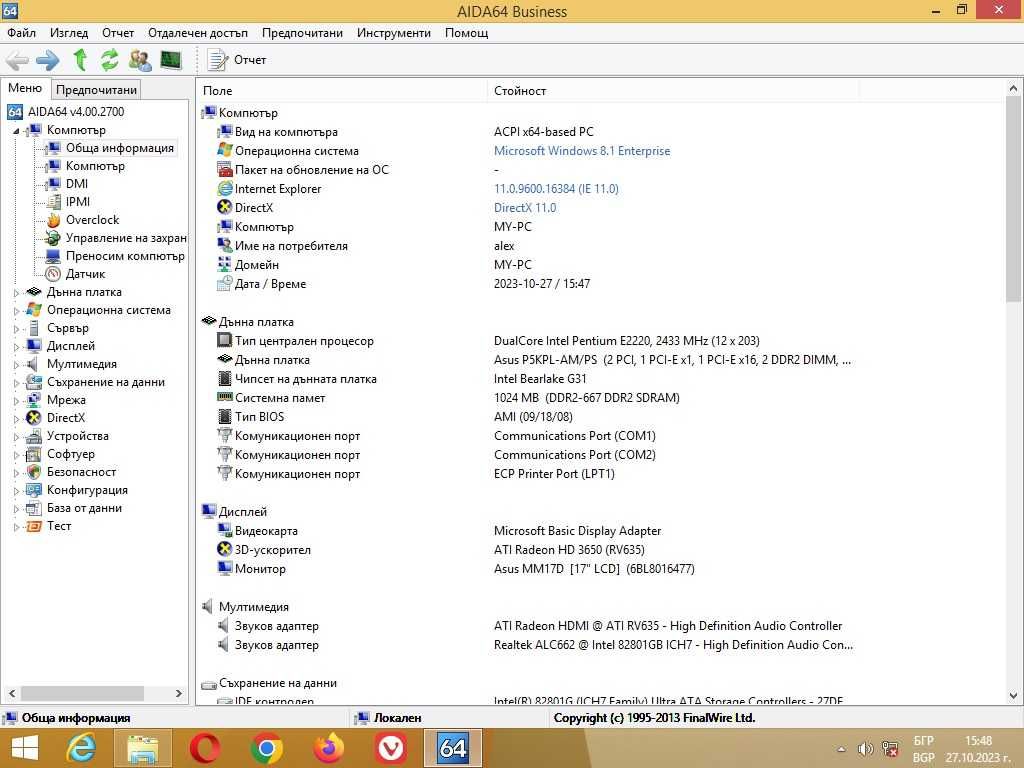Launch Firefox from the taskbar
Screen dimensions: 1024x768
click(x=328, y=748)
